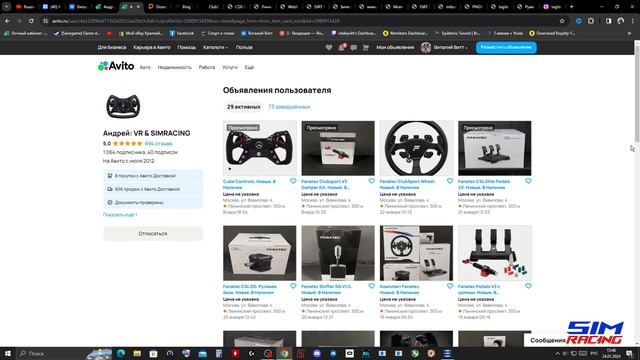Open the Авто category
The image size is (640, 360).
[145, 67]
